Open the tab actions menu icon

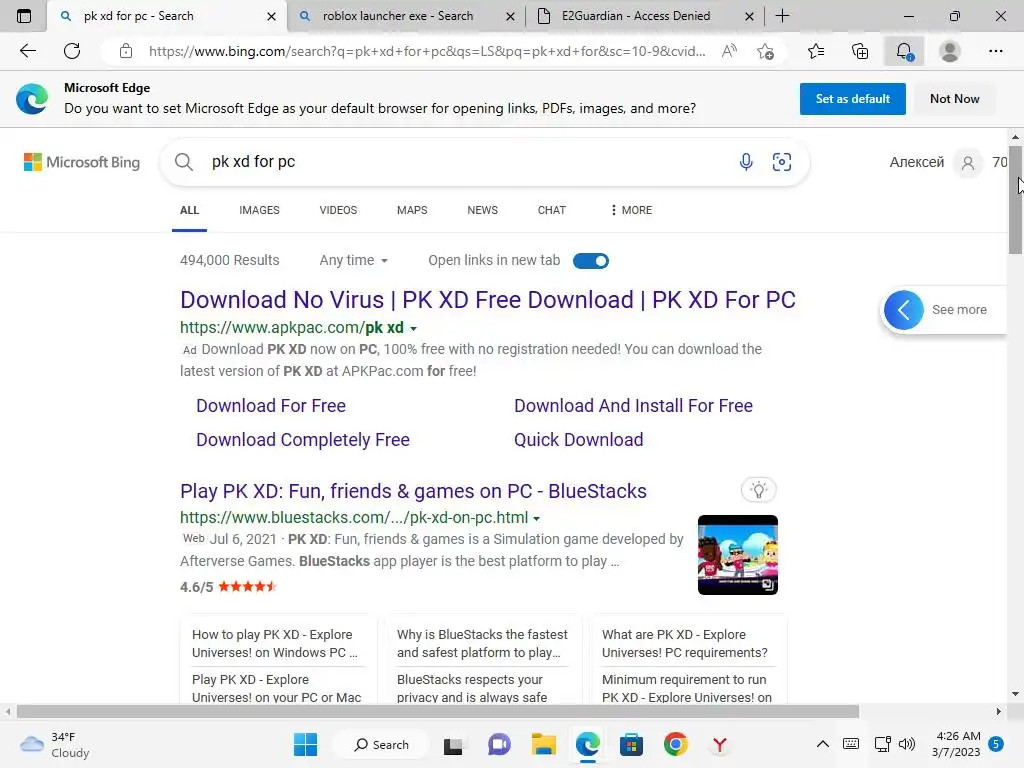24,16
